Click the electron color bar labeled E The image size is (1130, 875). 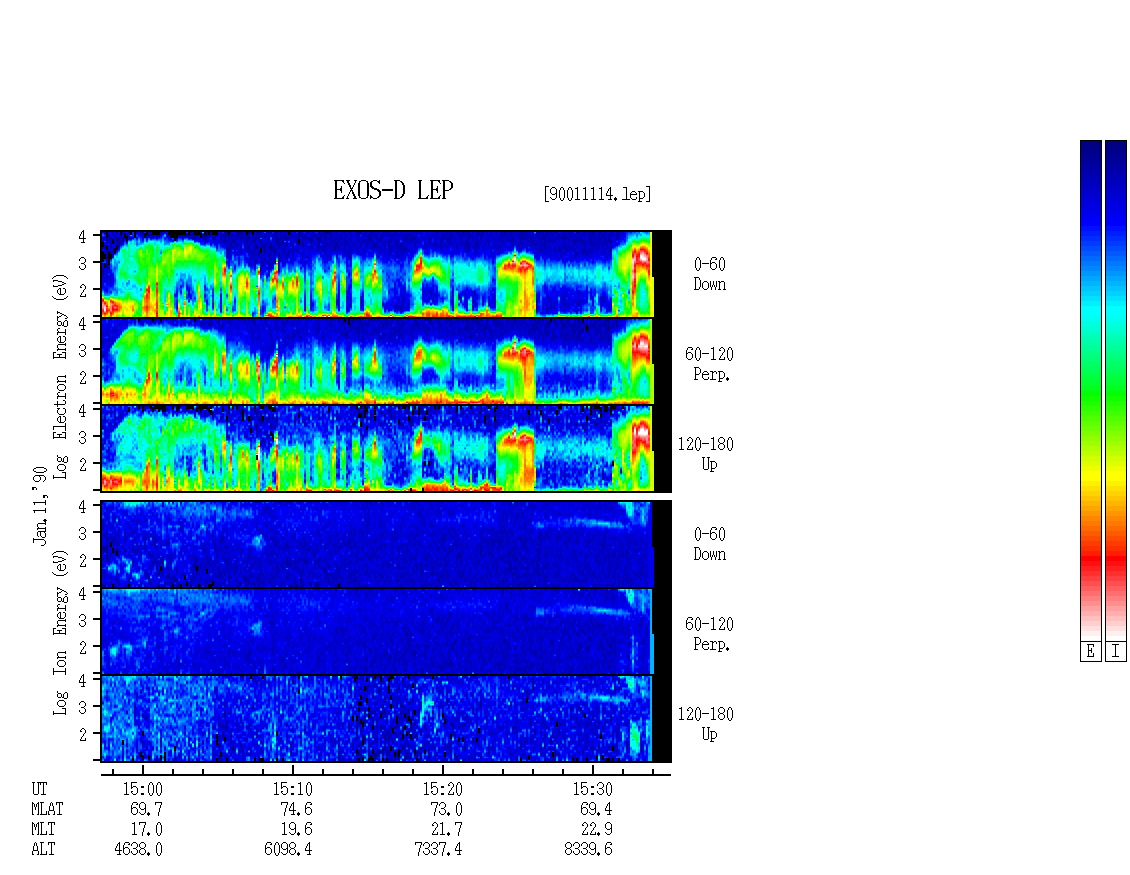click(1090, 390)
